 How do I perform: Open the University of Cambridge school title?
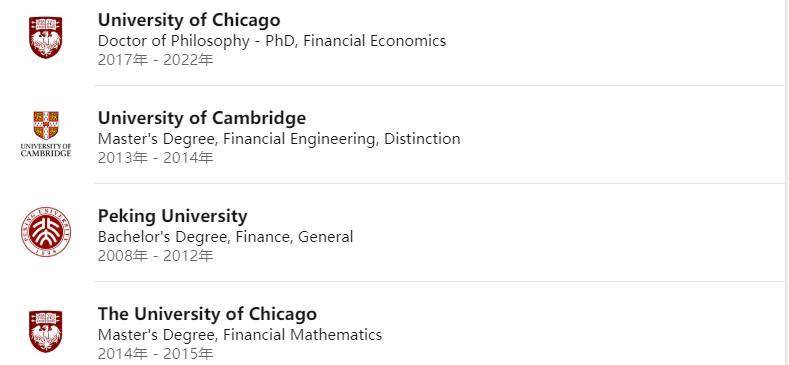pyautogui.click(x=202, y=118)
